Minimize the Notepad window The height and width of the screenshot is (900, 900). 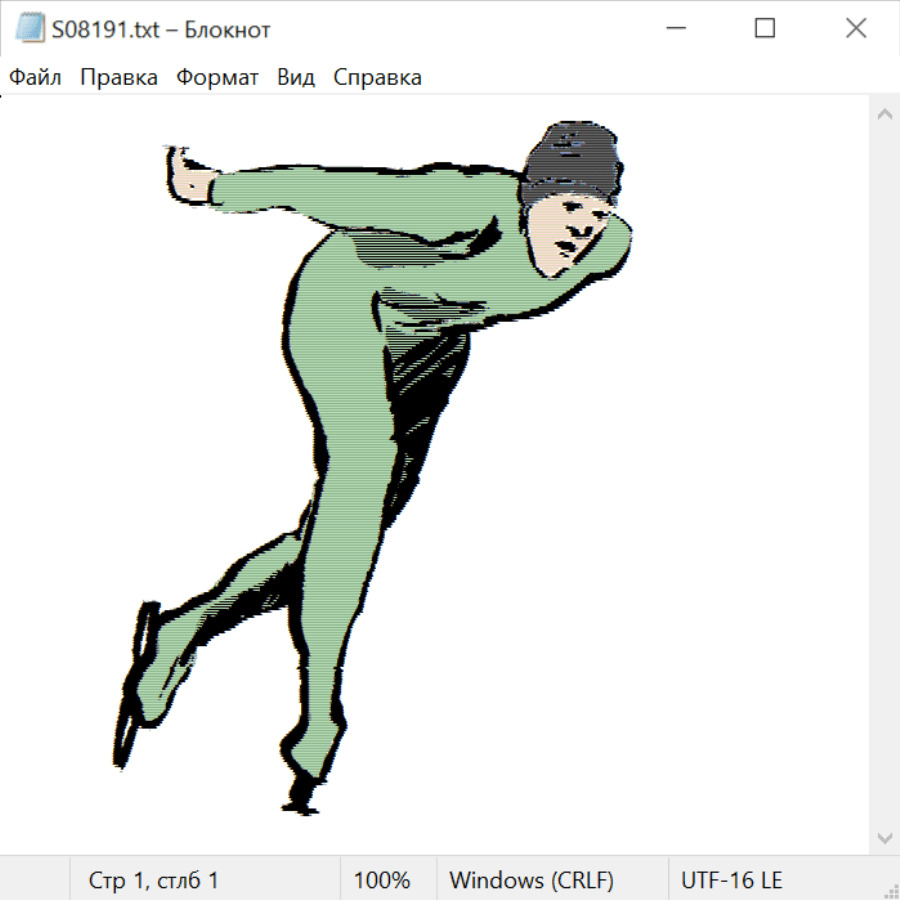pyautogui.click(x=673, y=29)
